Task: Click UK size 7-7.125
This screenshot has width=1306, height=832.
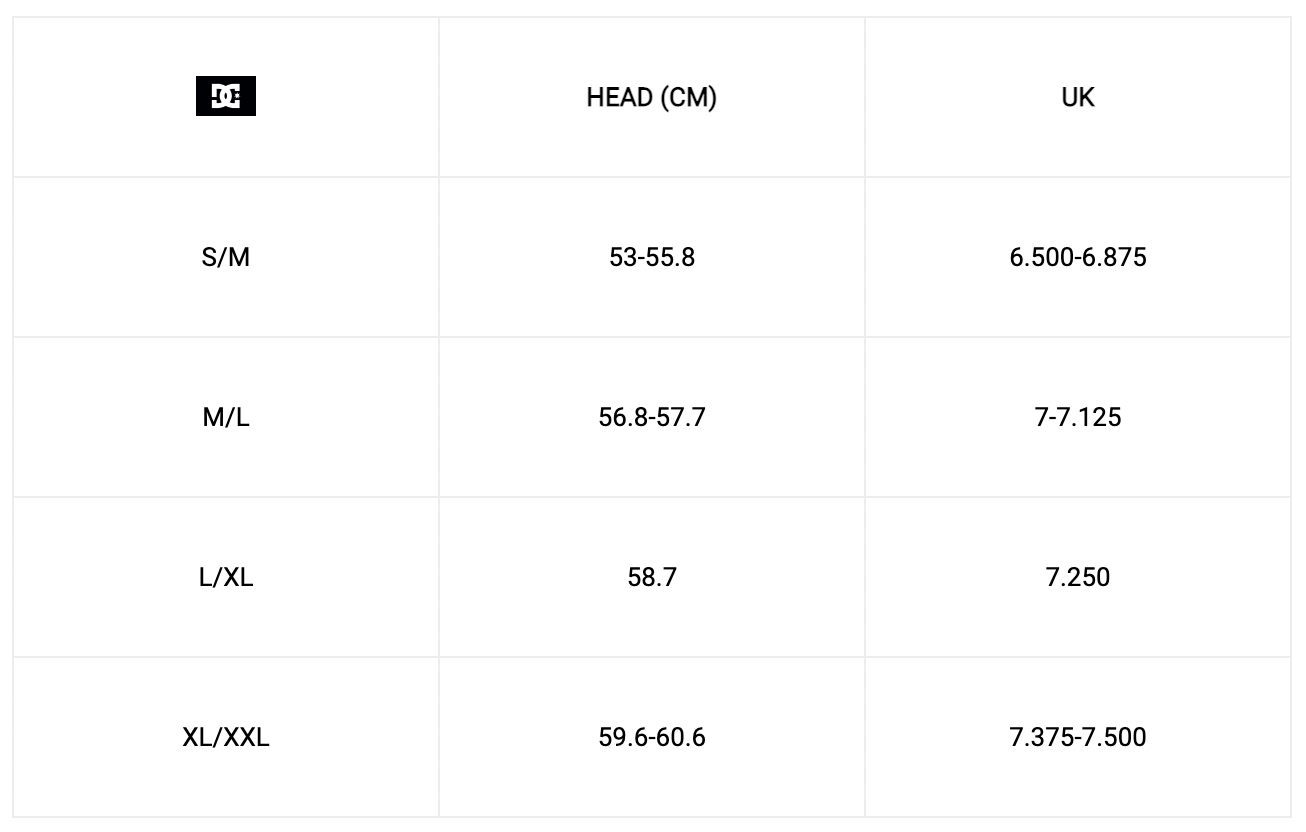Action: [1078, 417]
